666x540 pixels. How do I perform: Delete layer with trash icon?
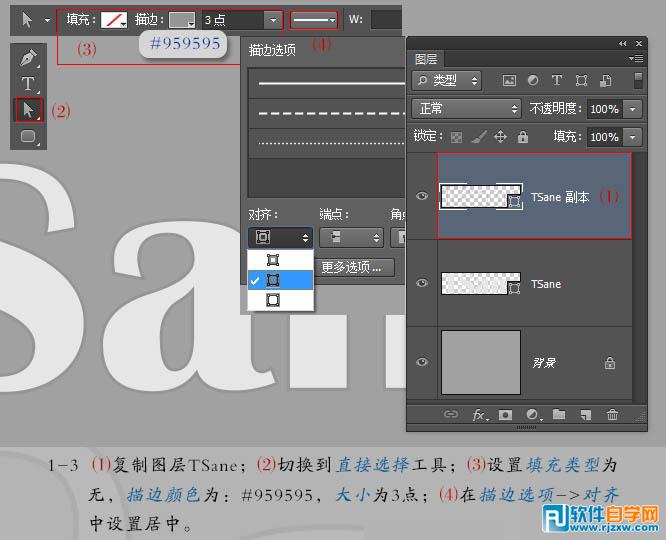[612, 414]
